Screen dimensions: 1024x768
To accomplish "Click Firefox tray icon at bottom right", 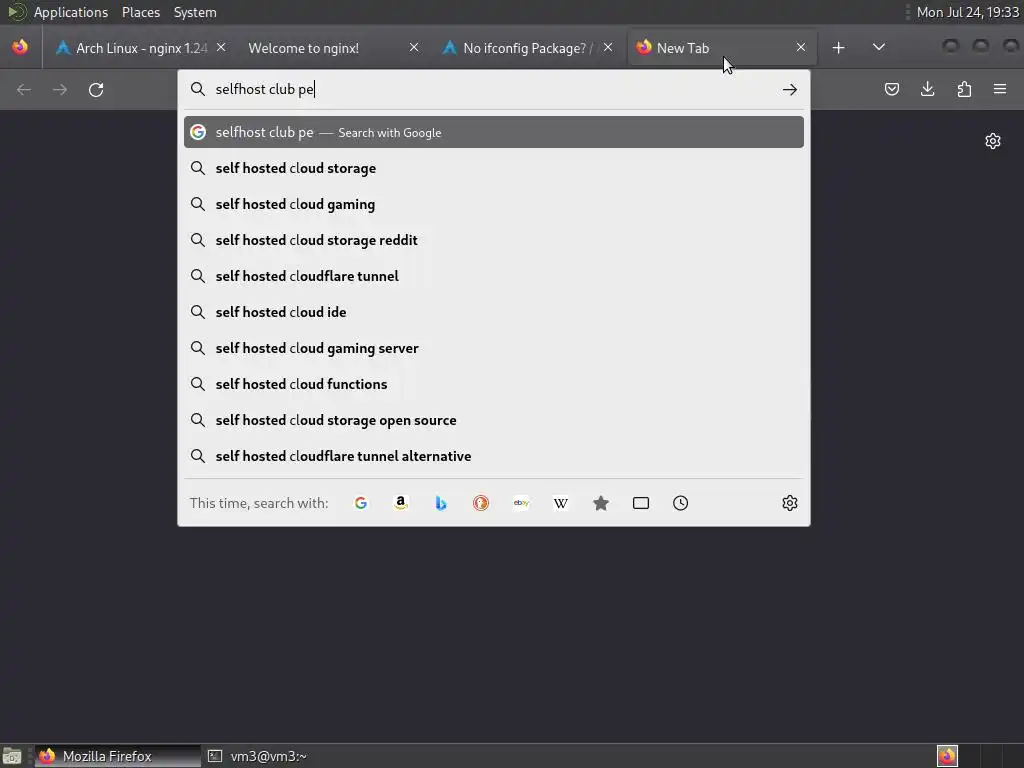I will pyautogui.click(x=947, y=756).
